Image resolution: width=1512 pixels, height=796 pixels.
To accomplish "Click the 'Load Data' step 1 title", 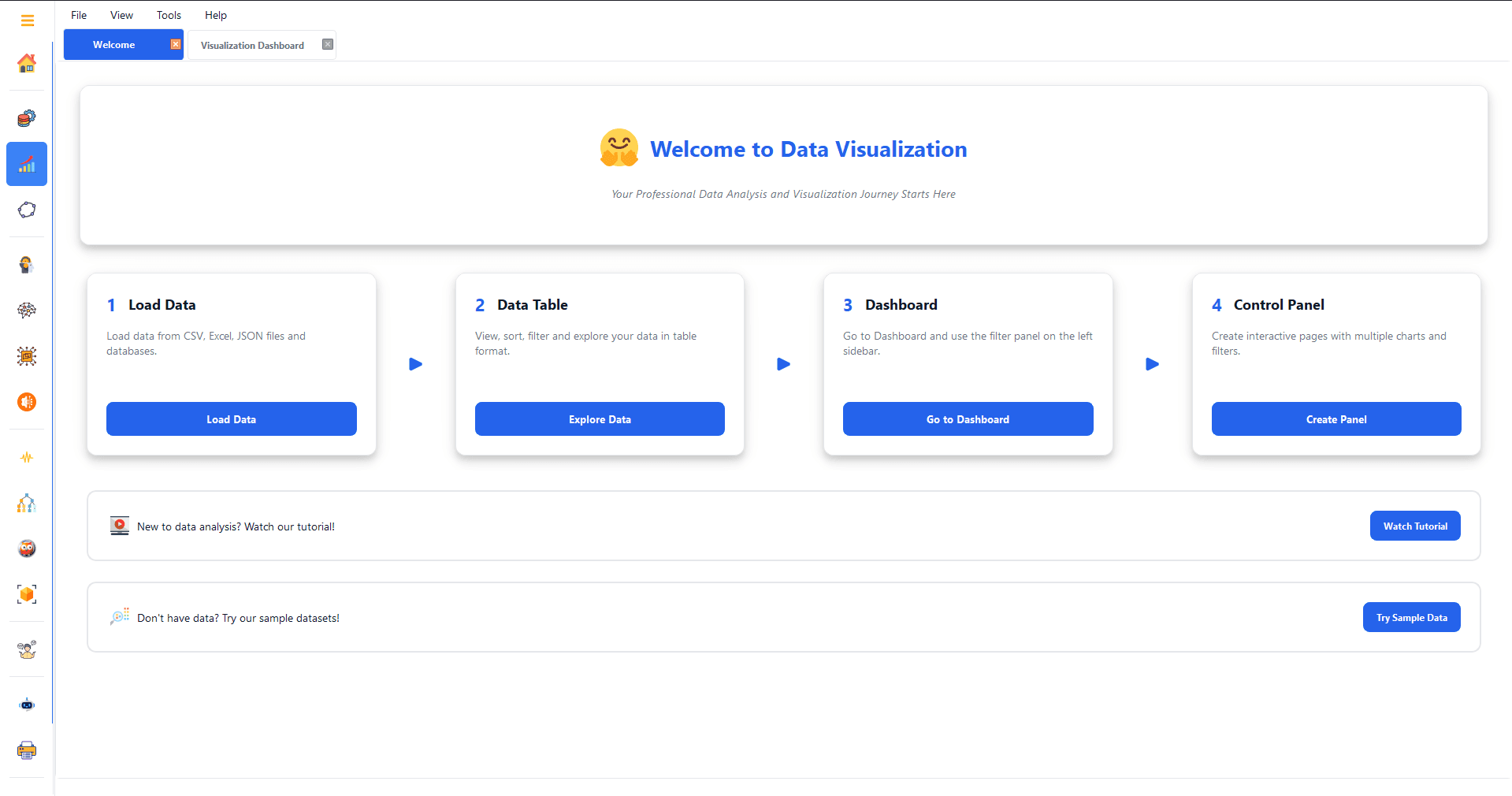I will [162, 305].
